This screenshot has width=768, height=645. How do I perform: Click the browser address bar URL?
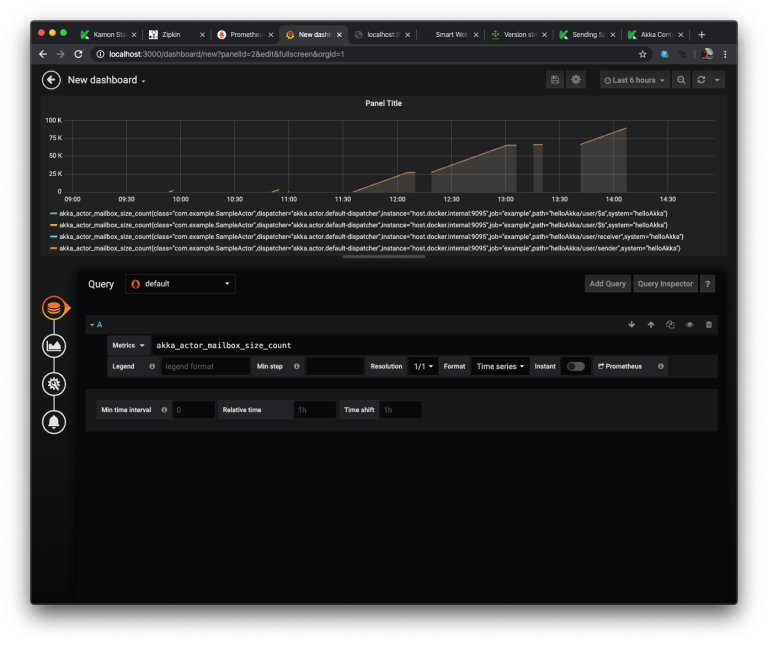point(226,54)
